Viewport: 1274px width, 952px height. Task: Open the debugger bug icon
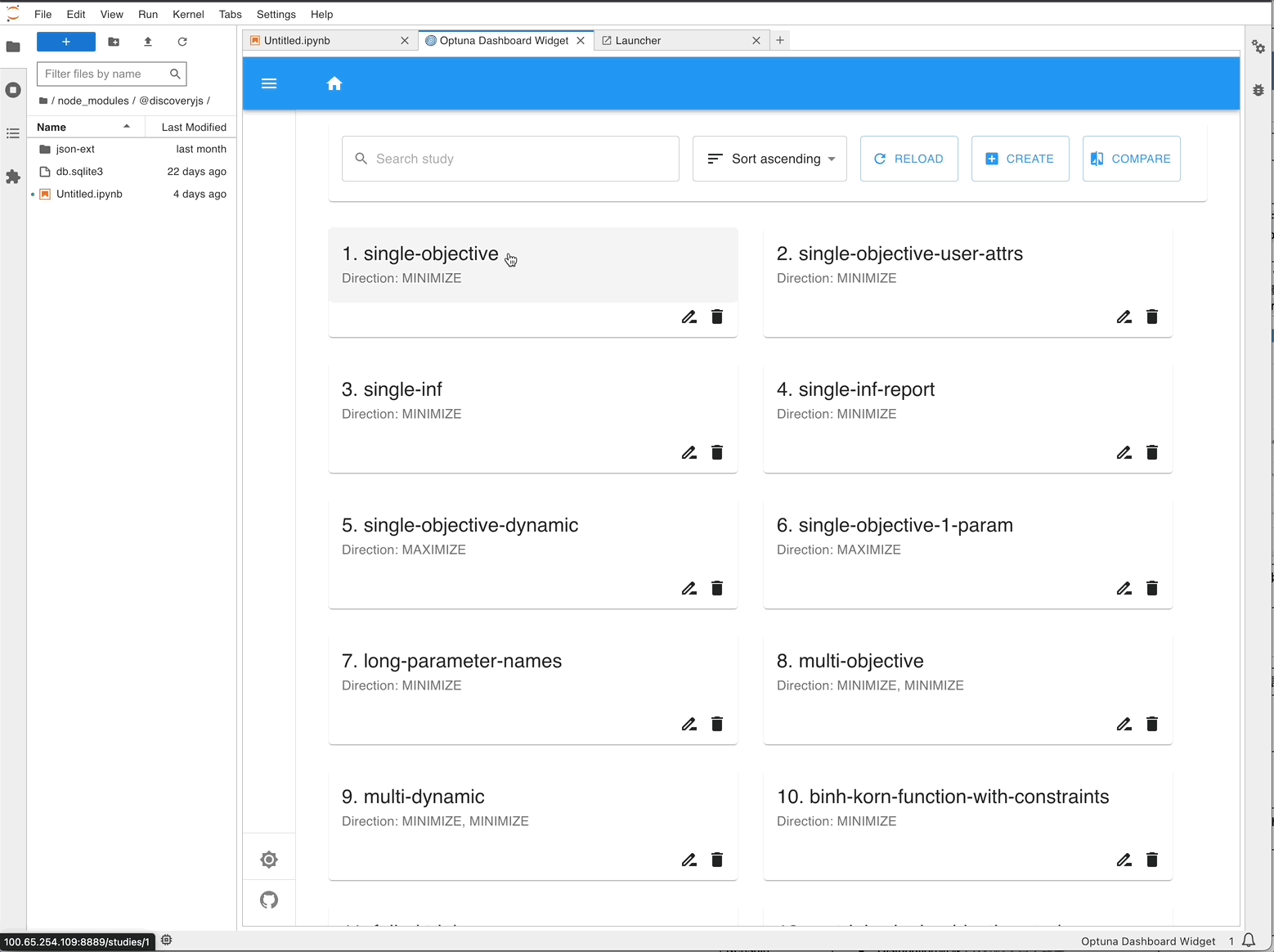coord(1258,90)
